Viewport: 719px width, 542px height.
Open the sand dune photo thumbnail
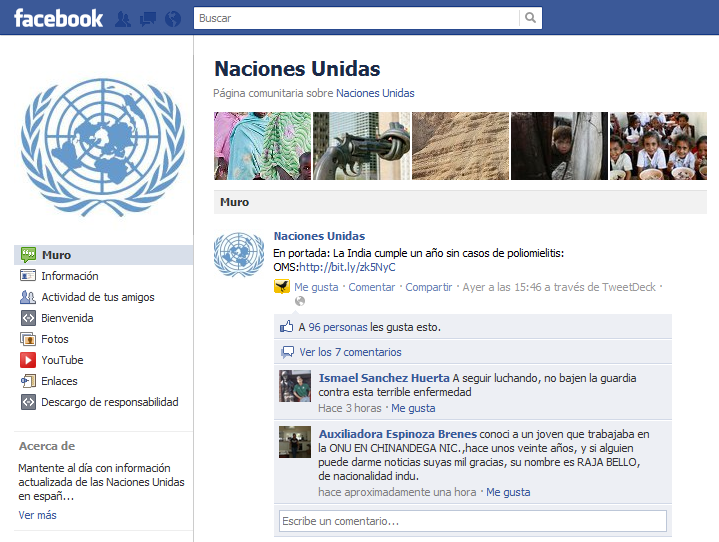pos(460,146)
